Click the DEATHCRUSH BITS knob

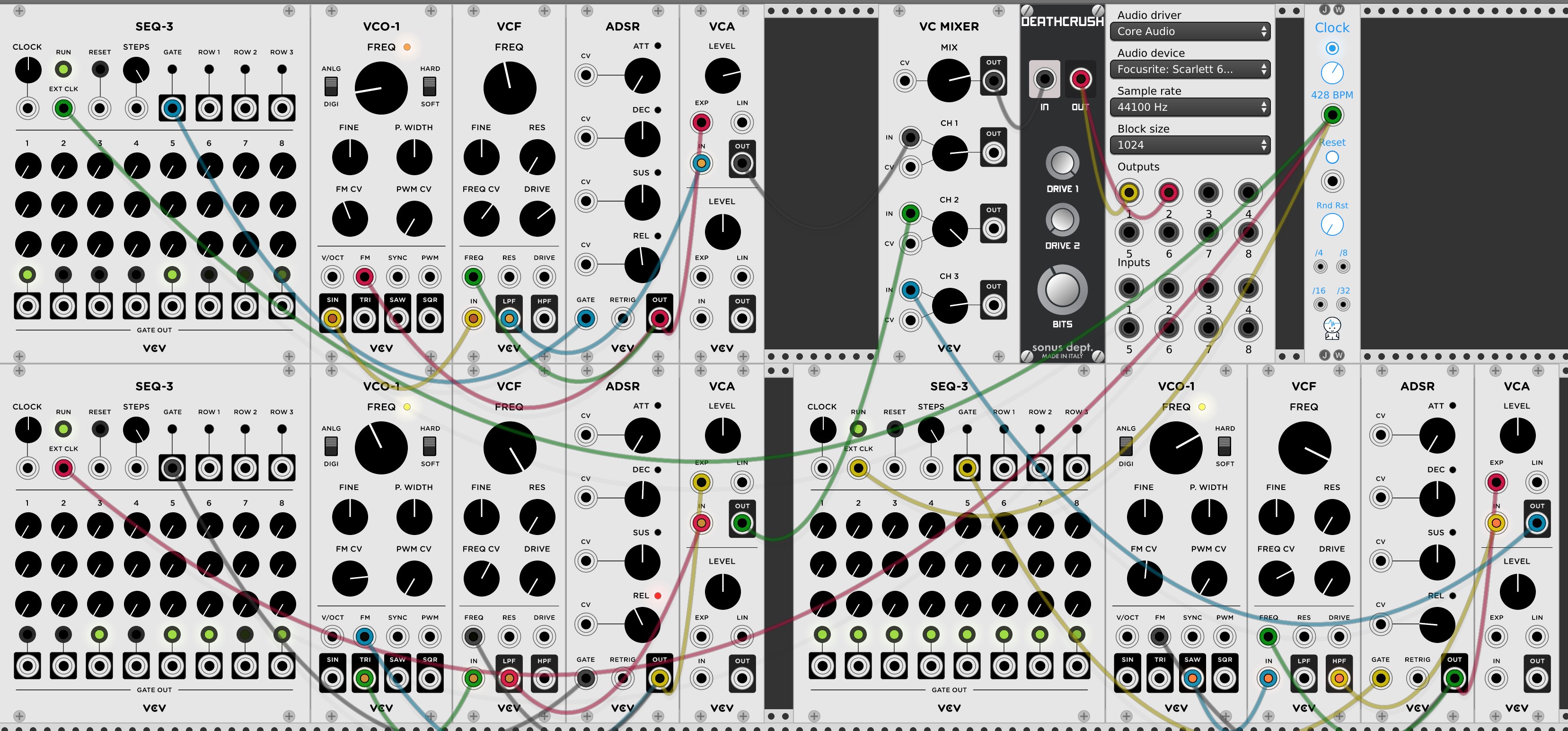(1062, 290)
